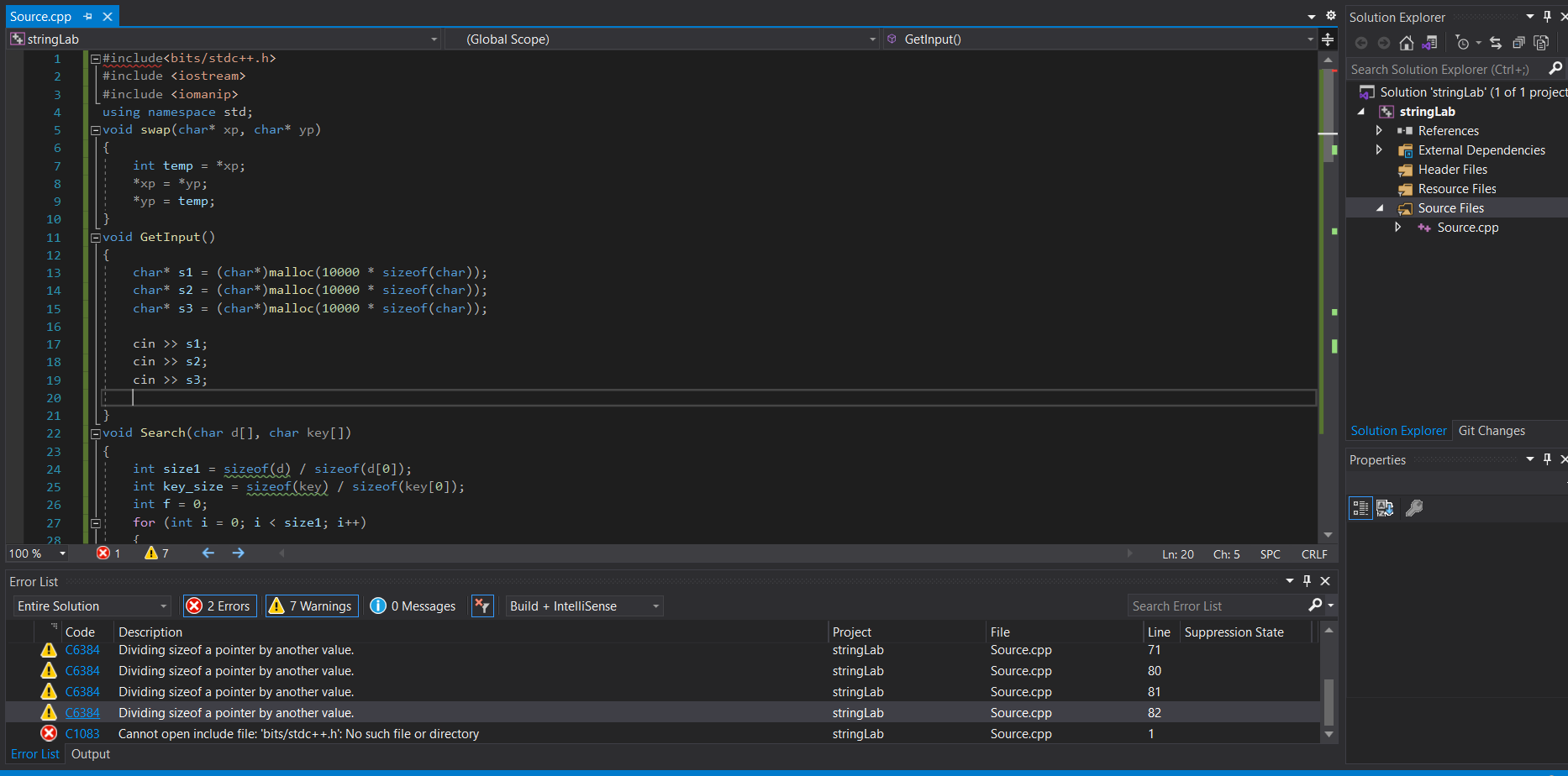The height and width of the screenshot is (776, 1568).
Task: Toggle the 2 Errors filter
Action: pyautogui.click(x=218, y=606)
